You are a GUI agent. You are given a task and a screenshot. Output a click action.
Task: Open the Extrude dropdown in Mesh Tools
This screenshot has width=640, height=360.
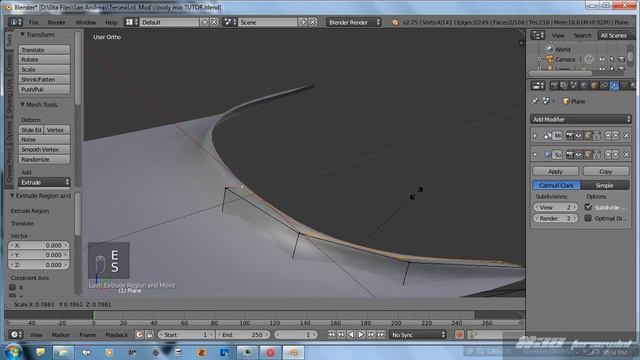44,182
